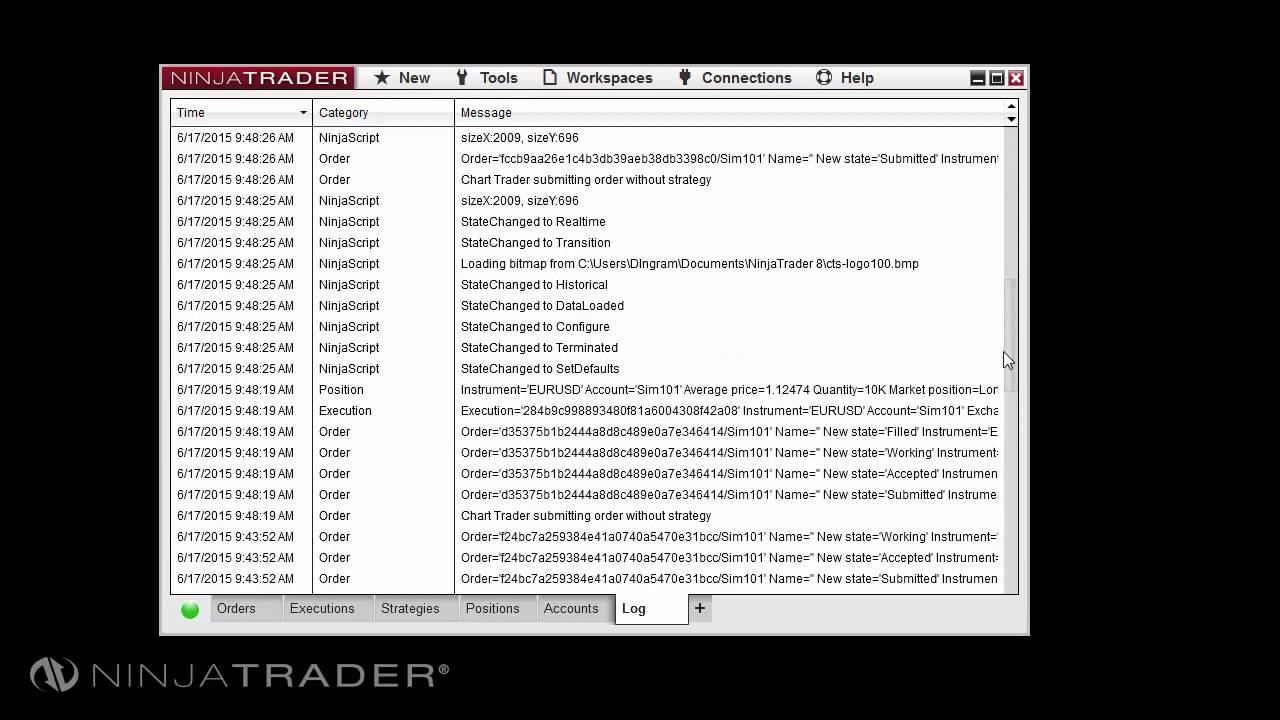Image resolution: width=1280 pixels, height=720 pixels.
Task: Open the New menu
Action: [x=402, y=78]
